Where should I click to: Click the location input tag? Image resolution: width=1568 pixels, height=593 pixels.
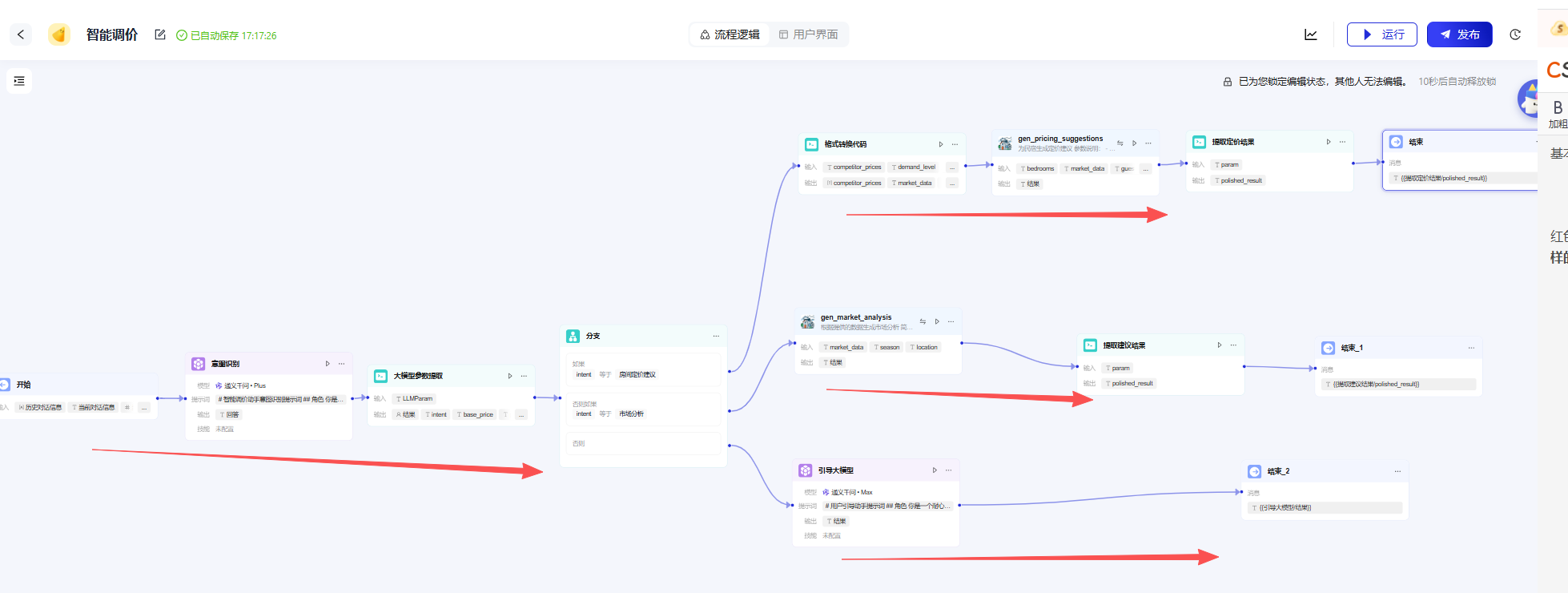pyautogui.click(x=923, y=347)
